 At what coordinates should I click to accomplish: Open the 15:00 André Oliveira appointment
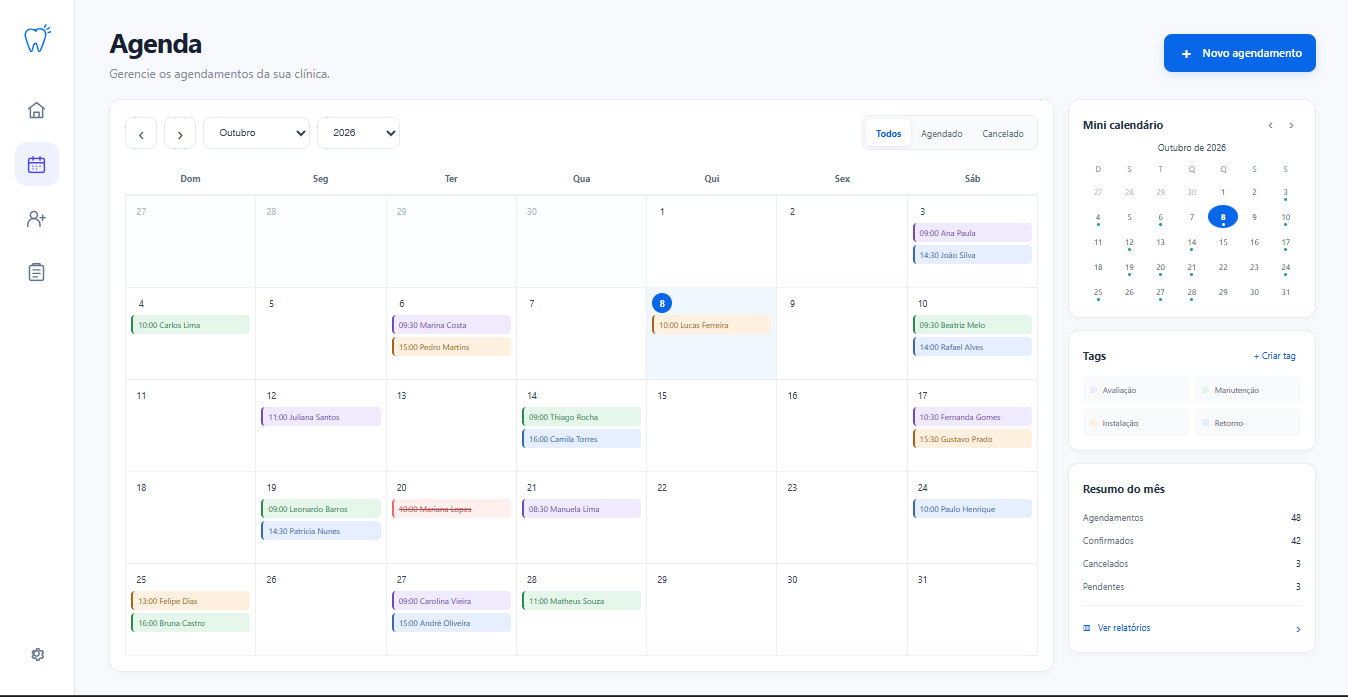pos(451,623)
